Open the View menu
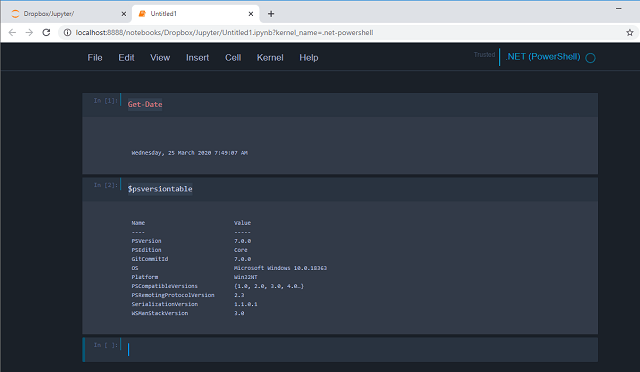 [x=160, y=58]
